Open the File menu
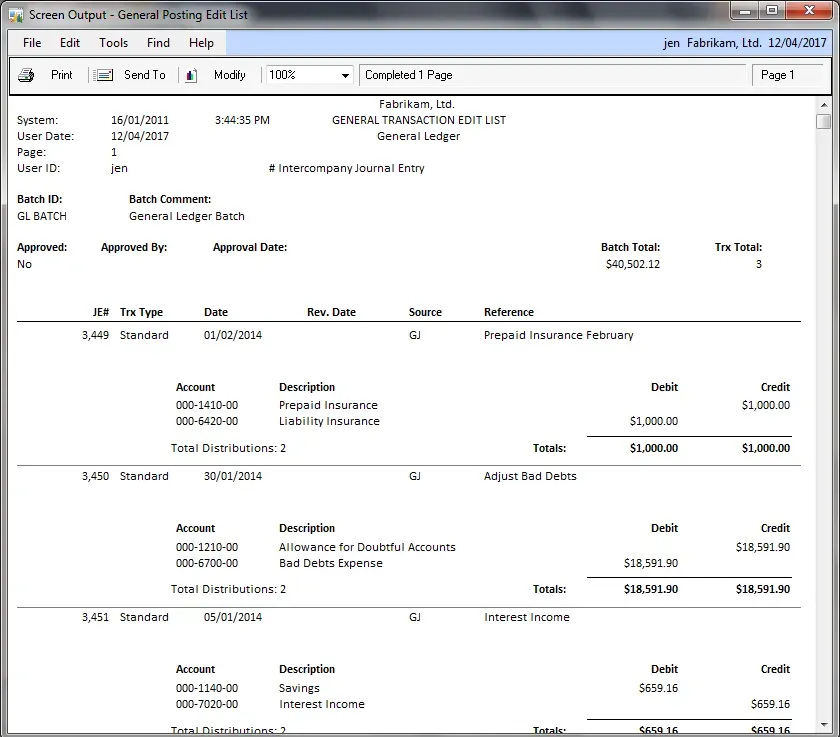The width and height of the screenshot is (840, 737). (32, 43)
